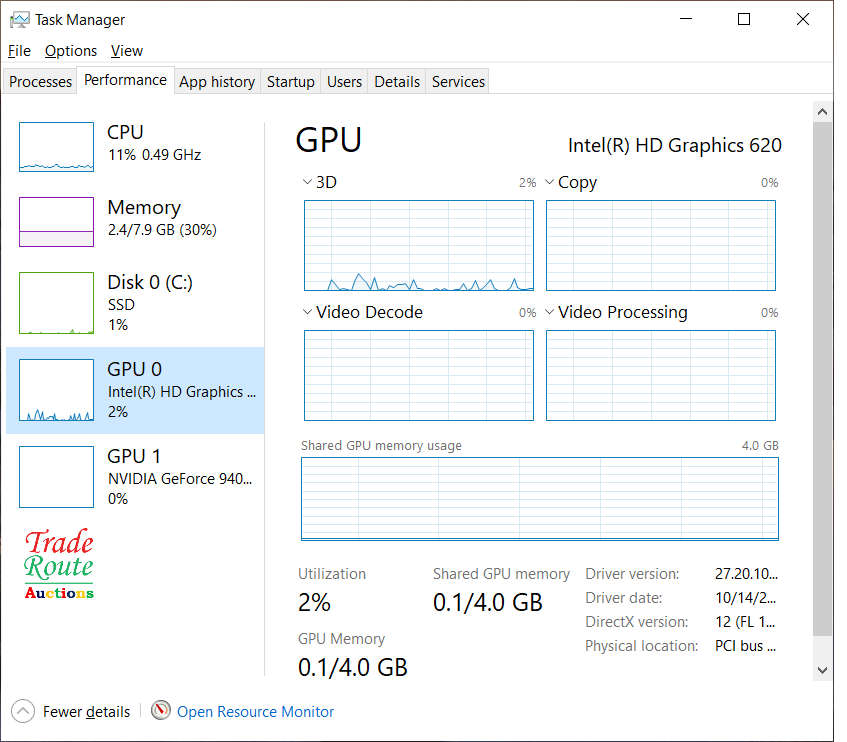Click the Open Resource Monitor link
This screenshot has width=847, height=742.
click(255, 712)
